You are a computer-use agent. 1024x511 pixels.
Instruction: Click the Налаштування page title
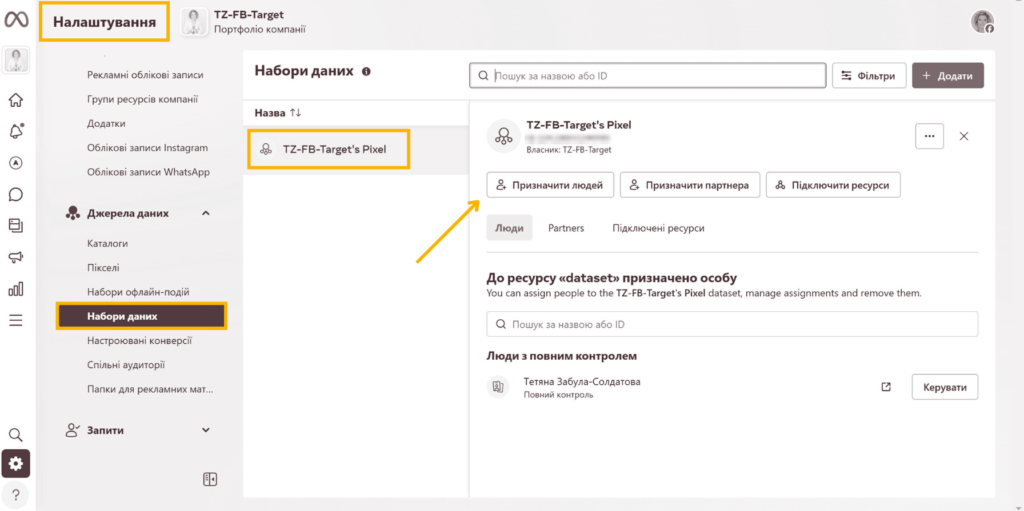click(x=104, y=22)
